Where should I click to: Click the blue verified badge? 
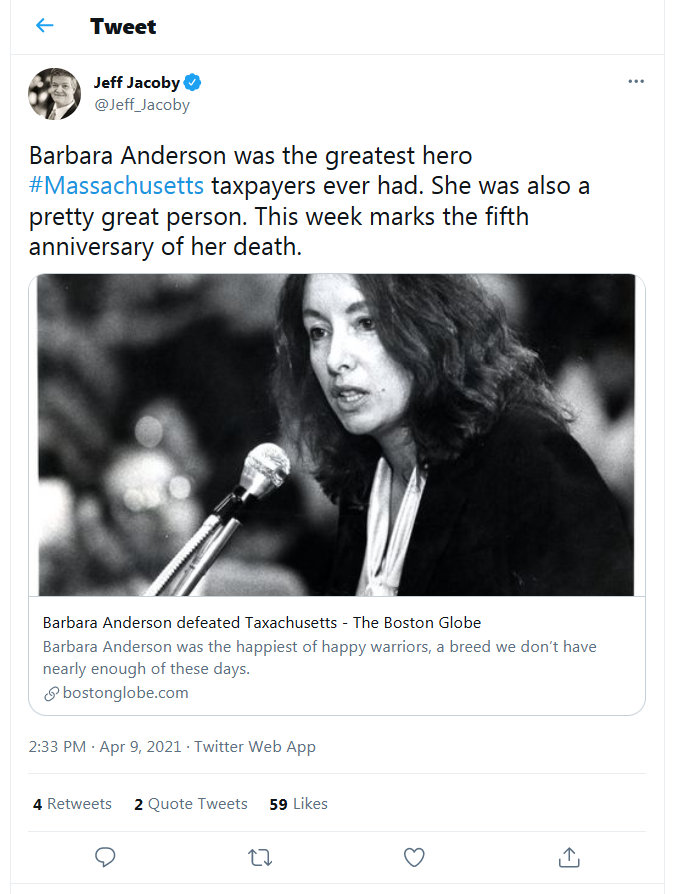point(193,83)
